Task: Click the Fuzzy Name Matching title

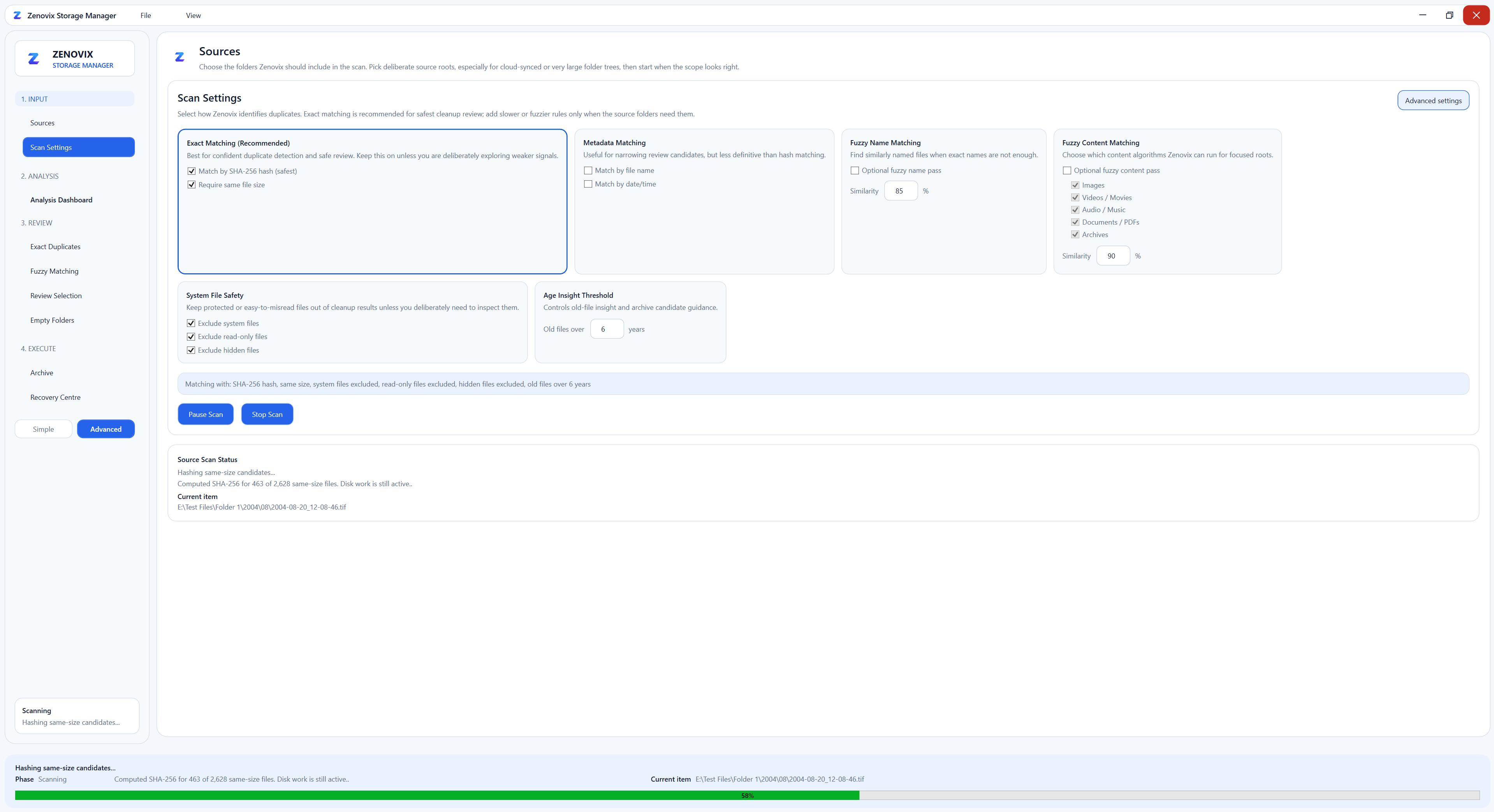Action: [x=885, y=143]
